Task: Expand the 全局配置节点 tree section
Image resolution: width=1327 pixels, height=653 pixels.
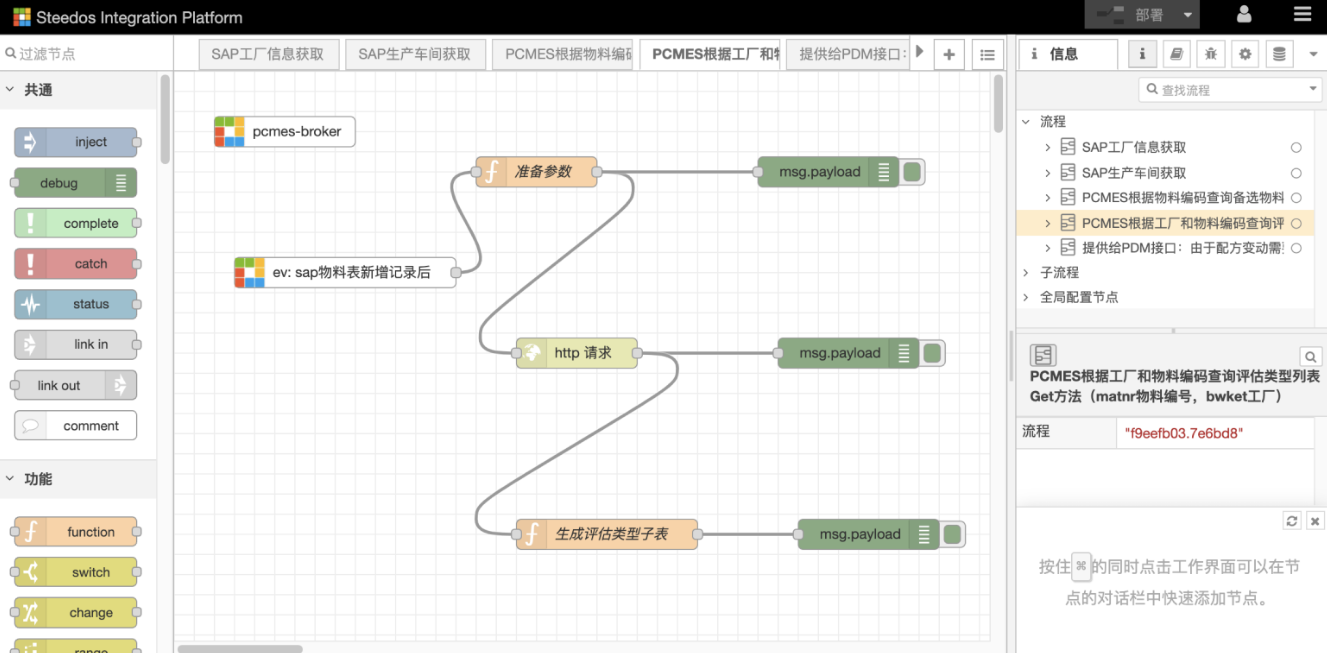Action: click(1026, 297)
